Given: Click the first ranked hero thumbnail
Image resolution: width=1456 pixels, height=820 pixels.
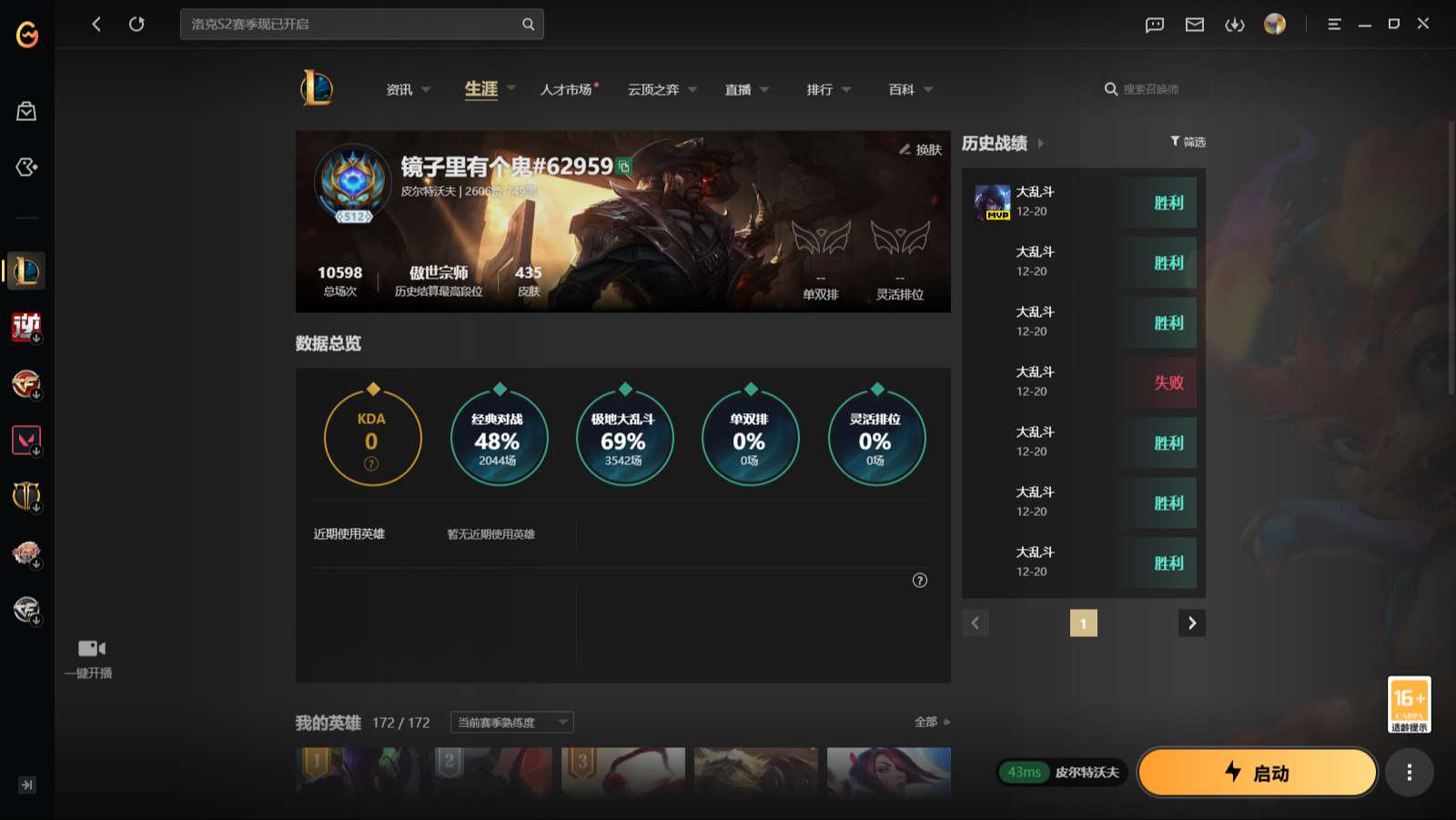Looking at the screenshot, I should [x=358, y=772].
